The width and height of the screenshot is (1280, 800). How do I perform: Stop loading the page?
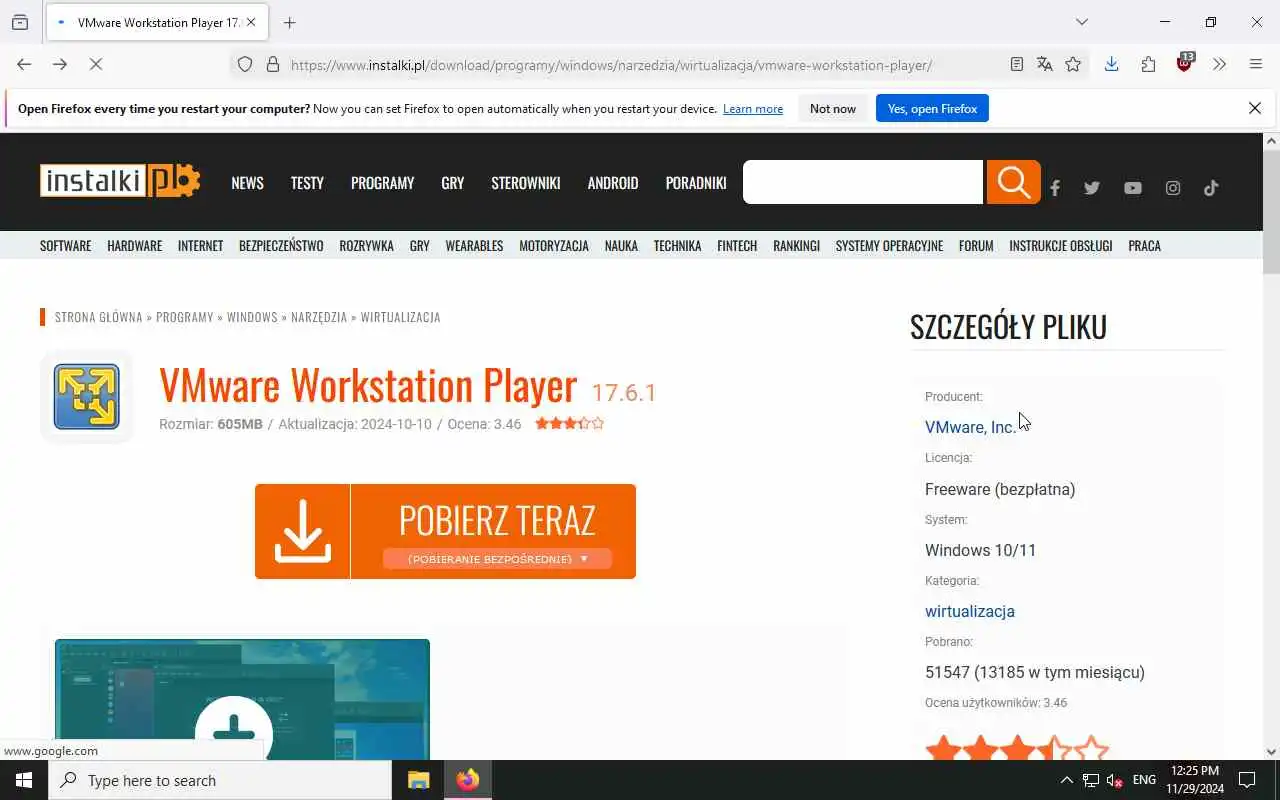[96, 64]
